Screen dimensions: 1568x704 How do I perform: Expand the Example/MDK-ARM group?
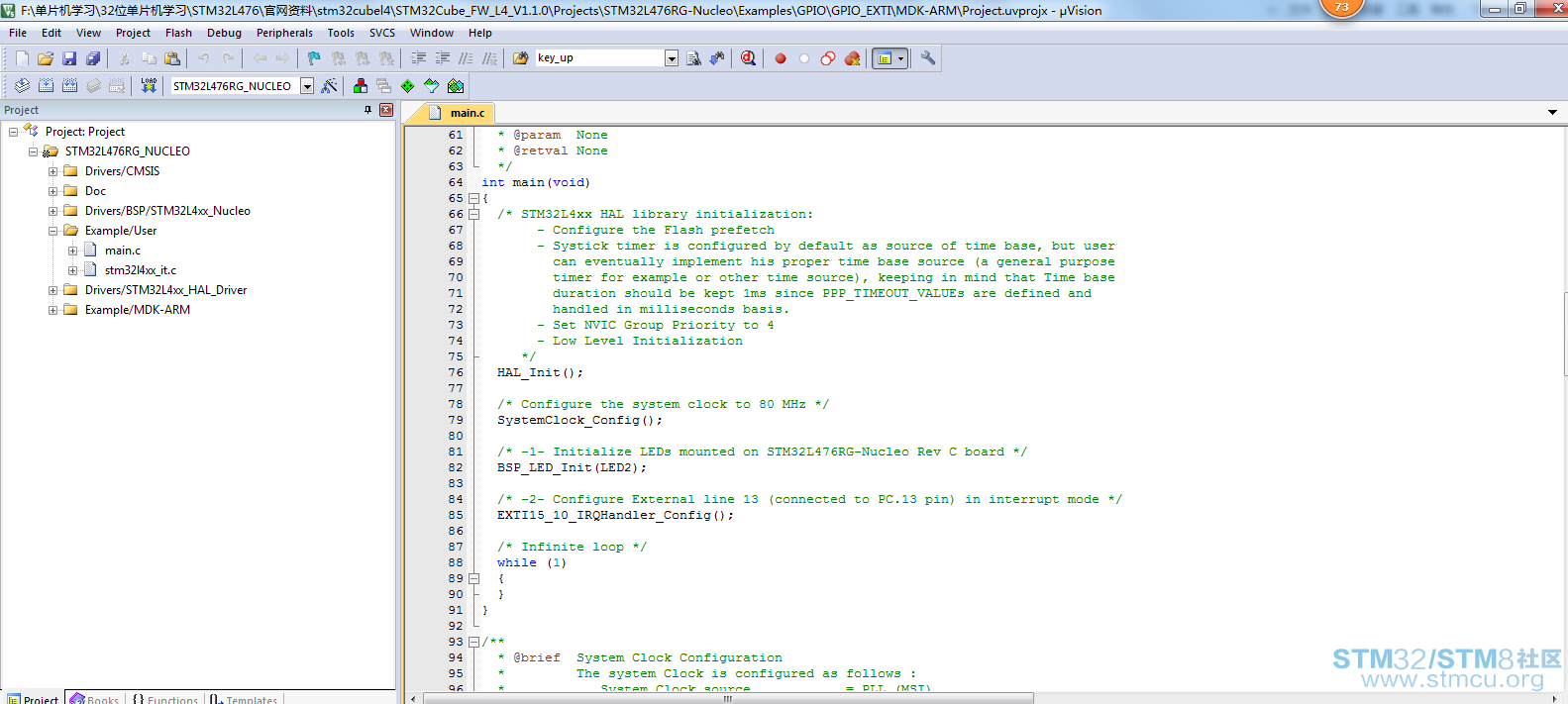[x=53, y=310]
